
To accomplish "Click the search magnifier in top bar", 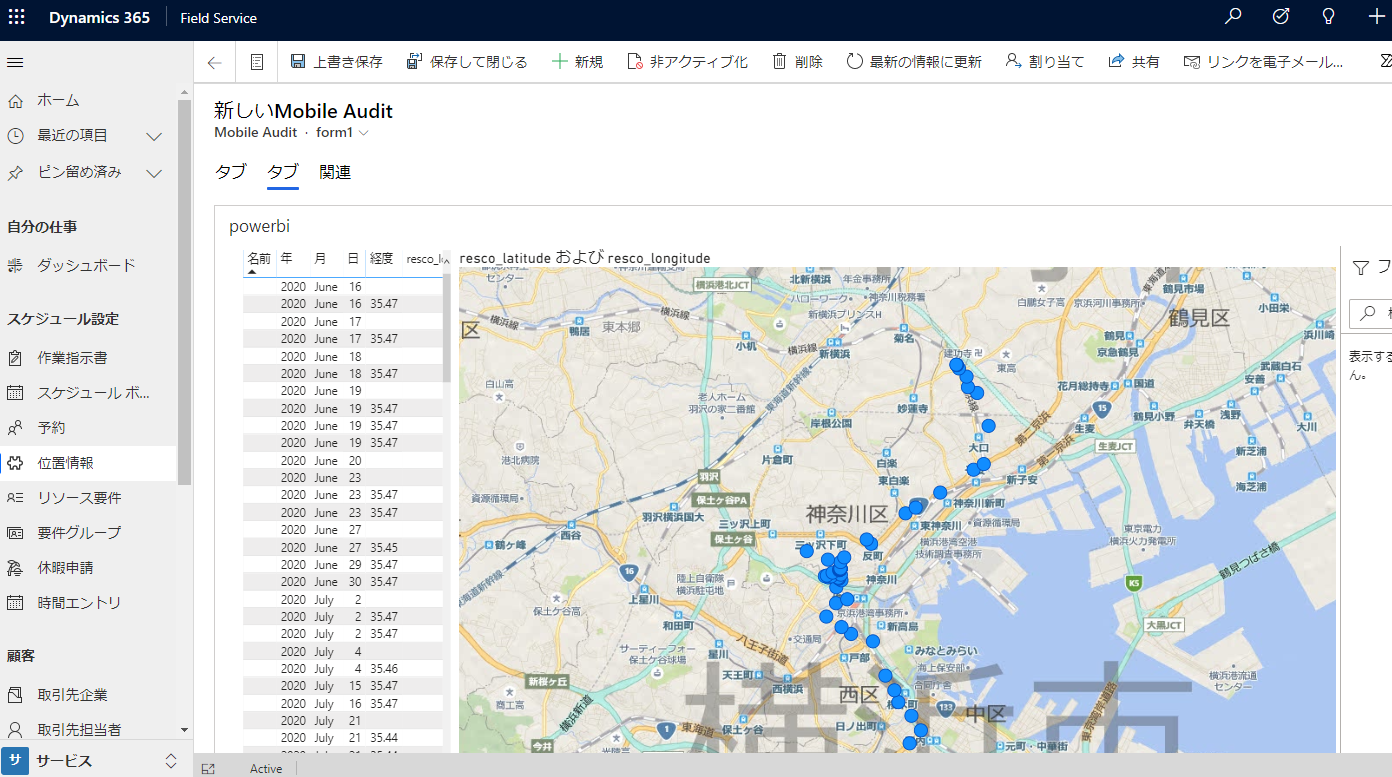I will (1233, 17).
